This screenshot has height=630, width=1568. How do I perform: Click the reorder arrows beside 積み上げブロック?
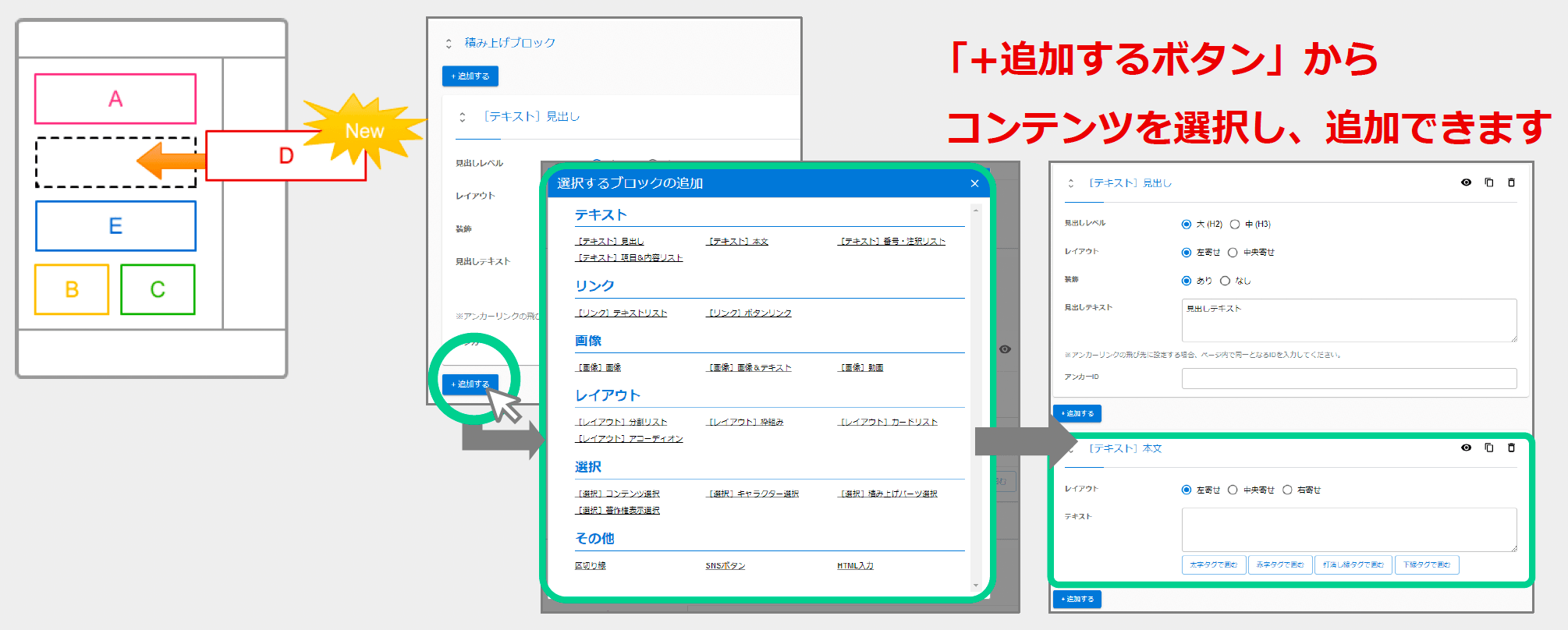pyautogui.click(x=449, y=44)
